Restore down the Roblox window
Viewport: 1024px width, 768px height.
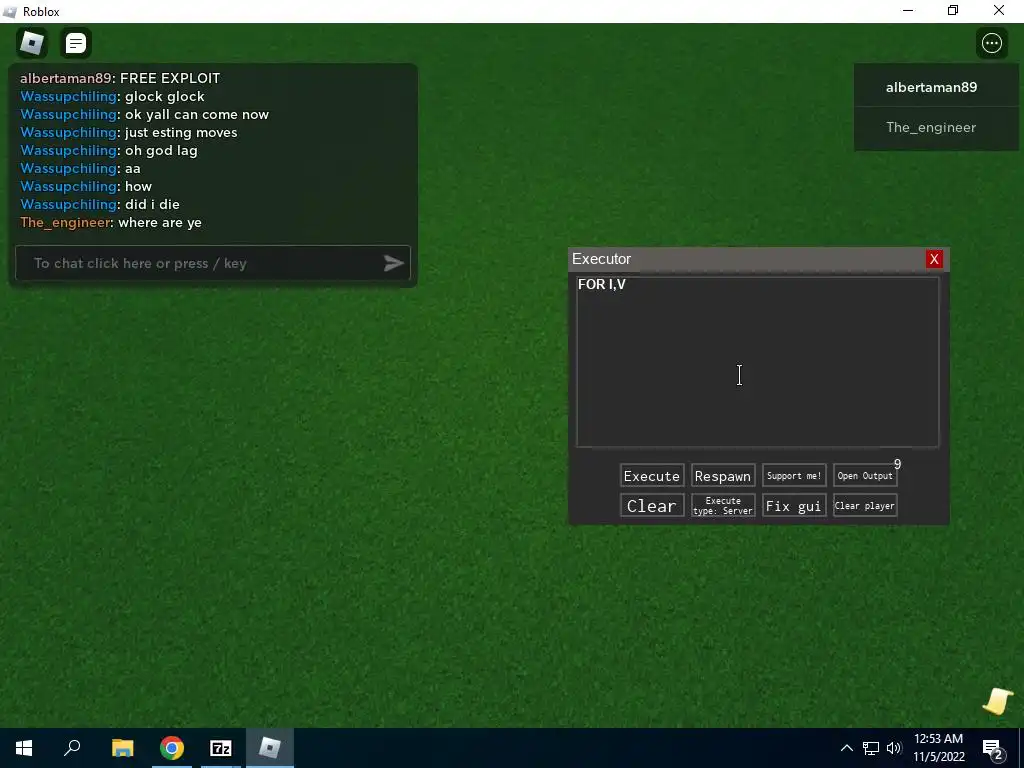tap(953, 10)
